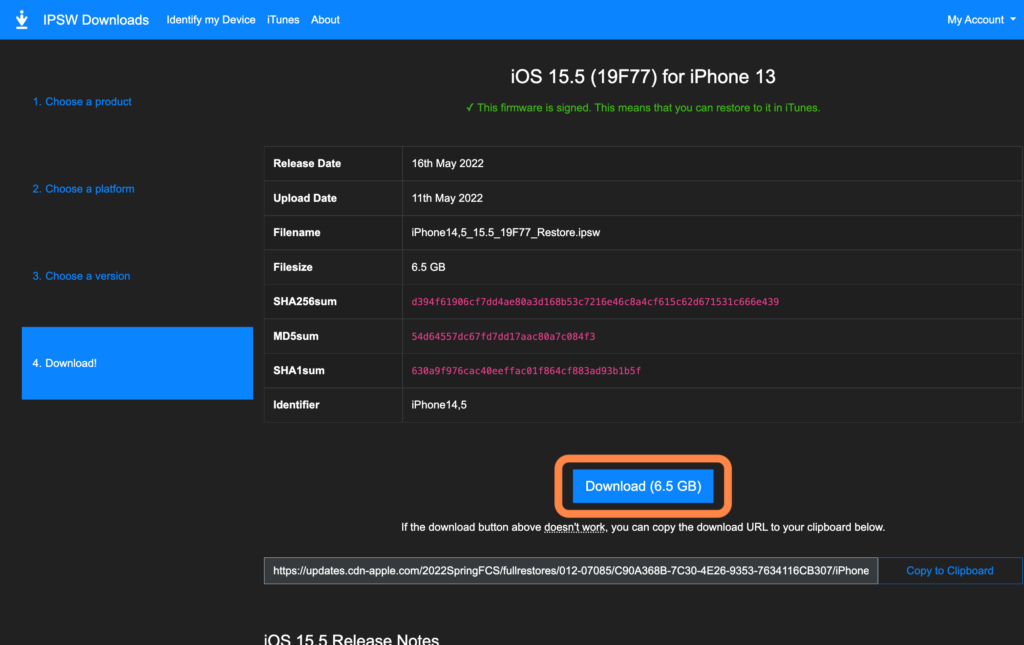Click the MD5sum row label

tap(296, 336)
